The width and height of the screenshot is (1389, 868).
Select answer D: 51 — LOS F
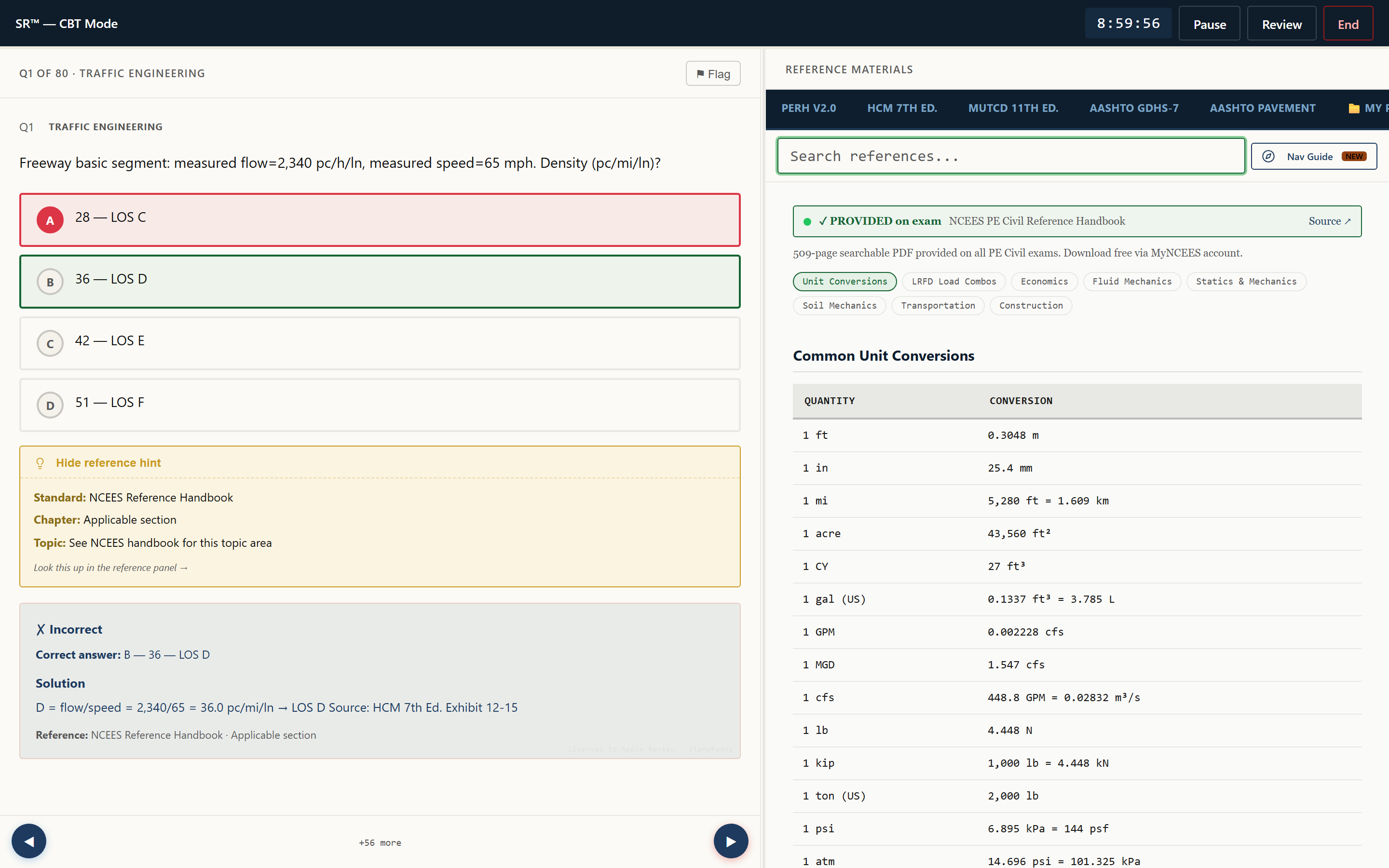(380, 405)
